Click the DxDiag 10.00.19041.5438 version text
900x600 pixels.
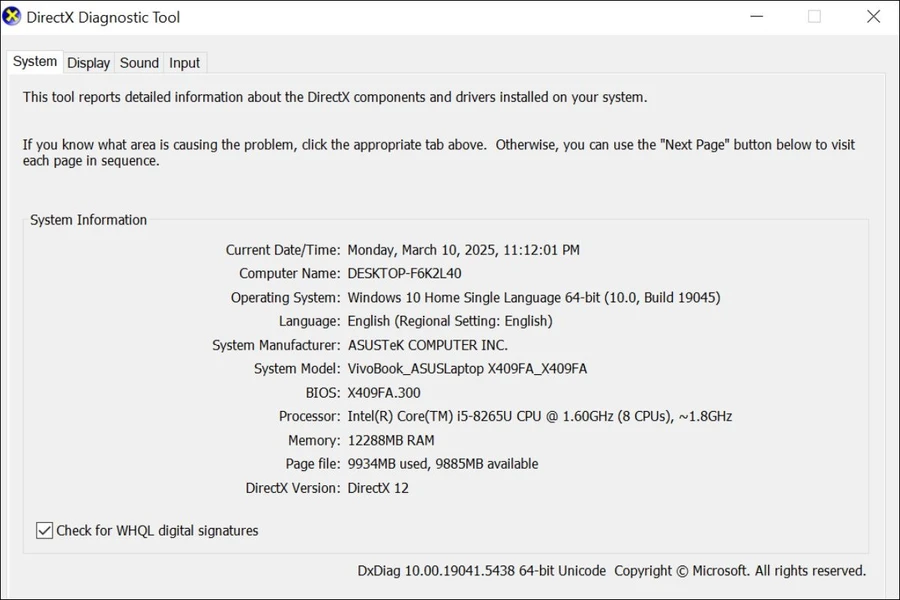tap(482, 571)
